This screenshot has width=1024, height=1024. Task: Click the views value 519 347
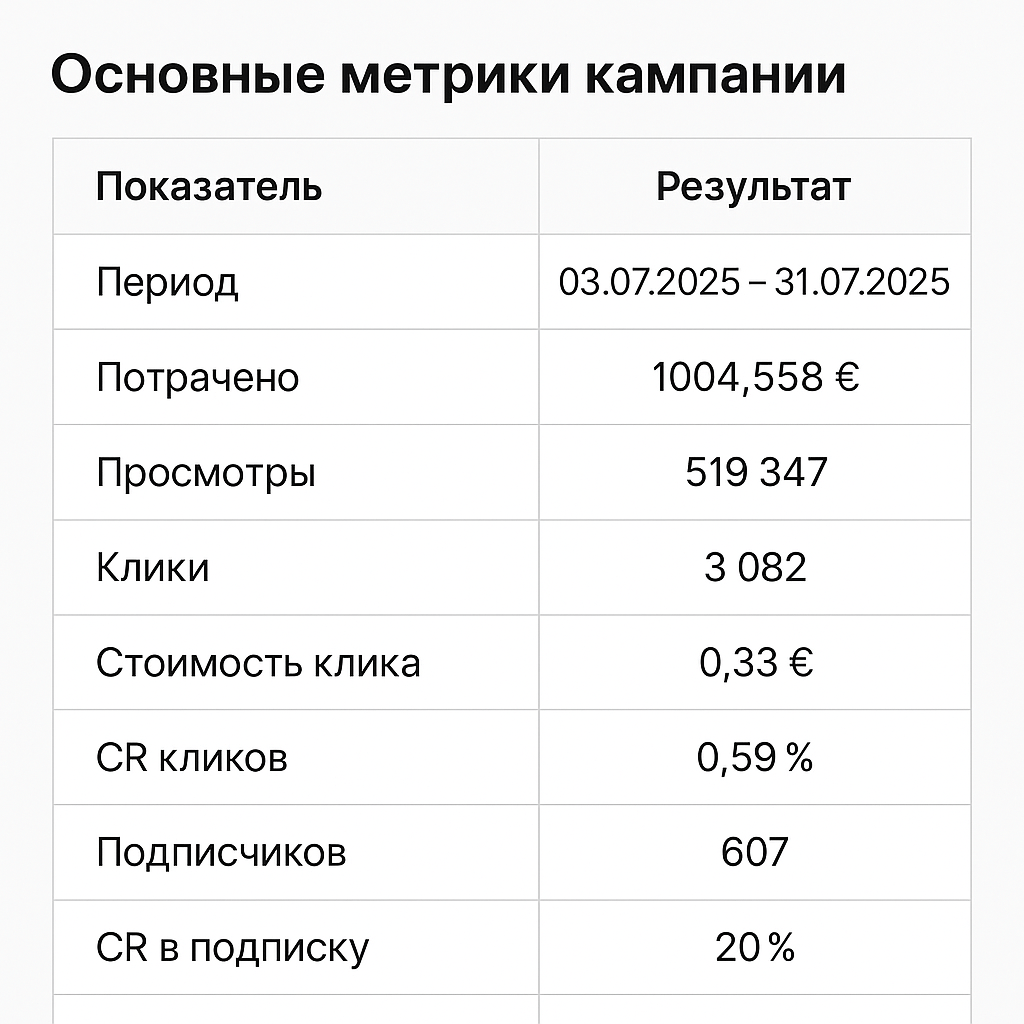(x=756, y=473)
